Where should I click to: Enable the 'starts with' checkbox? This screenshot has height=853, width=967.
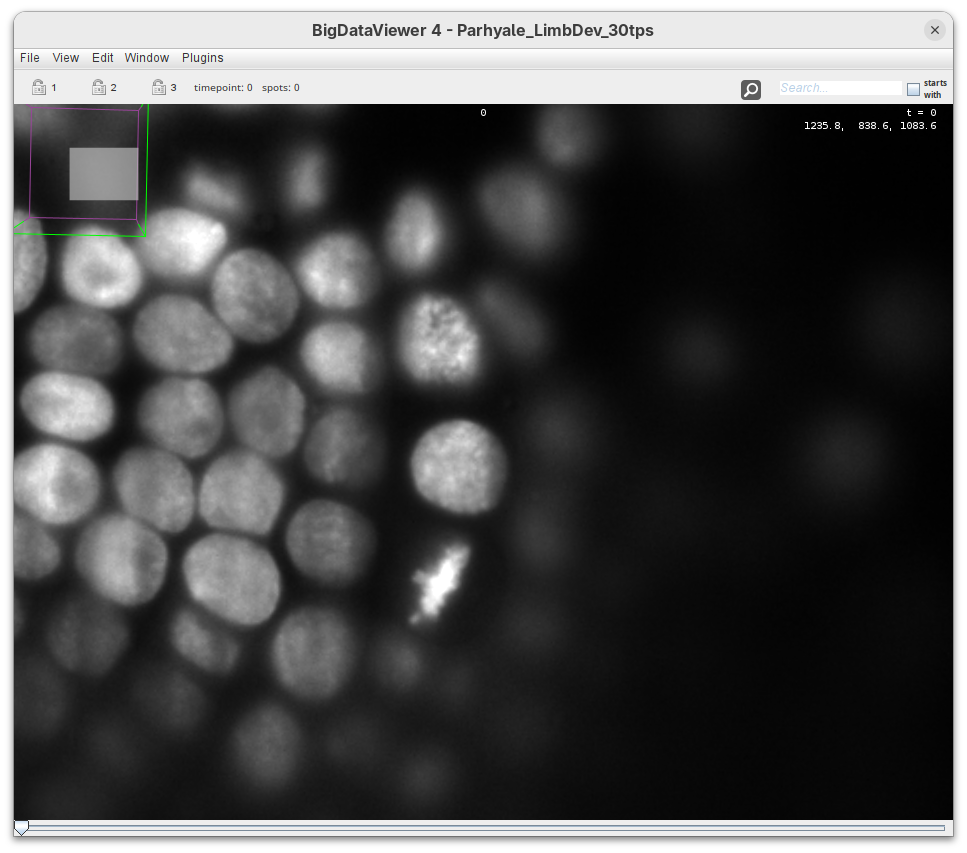(x=913, y=89)
